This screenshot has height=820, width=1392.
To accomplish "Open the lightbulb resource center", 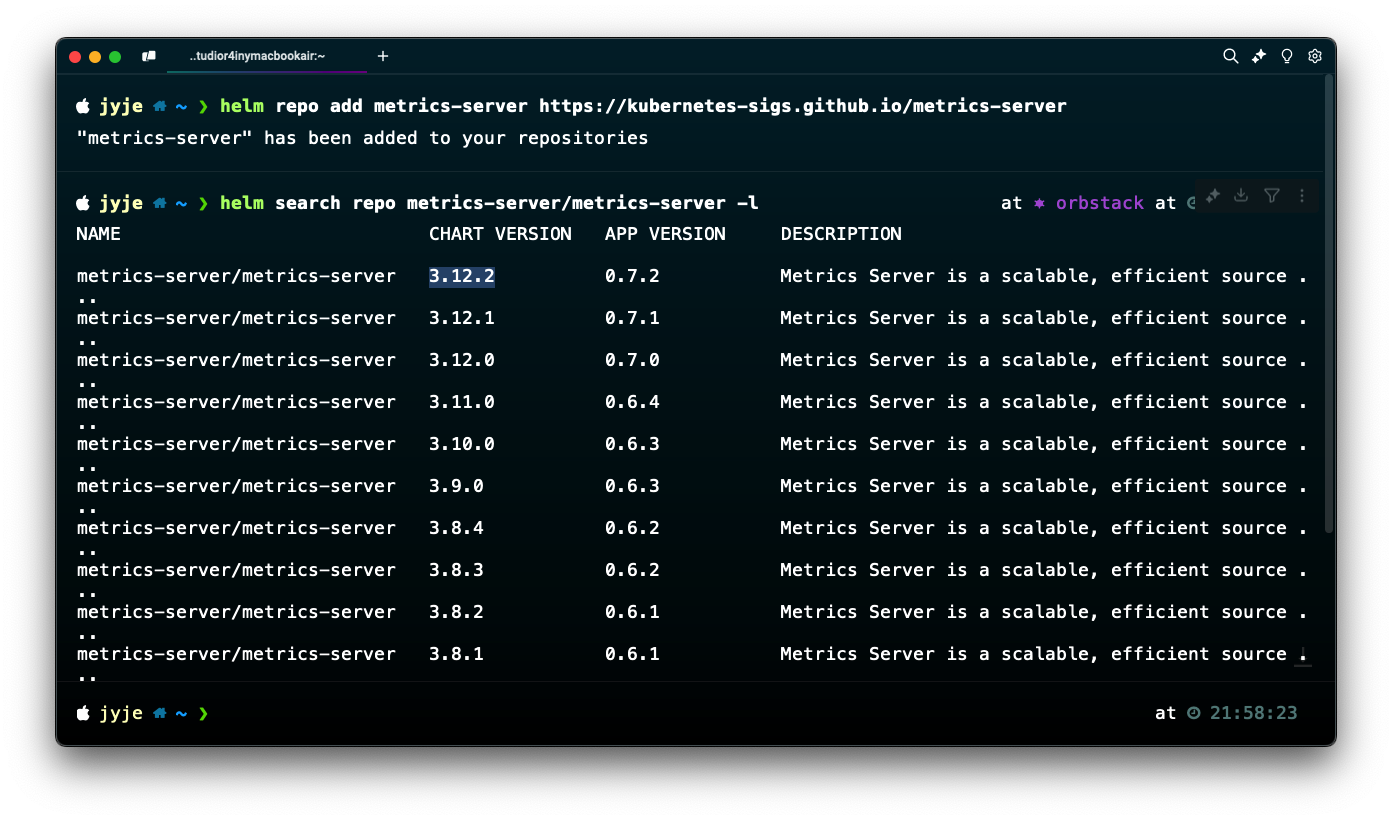I will pos(1287,57).
